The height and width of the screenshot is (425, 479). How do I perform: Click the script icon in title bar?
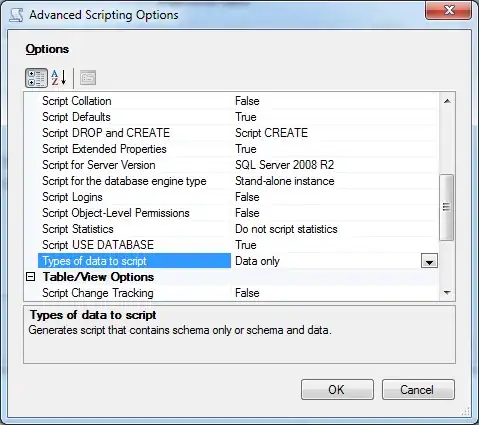pos(16,15)
